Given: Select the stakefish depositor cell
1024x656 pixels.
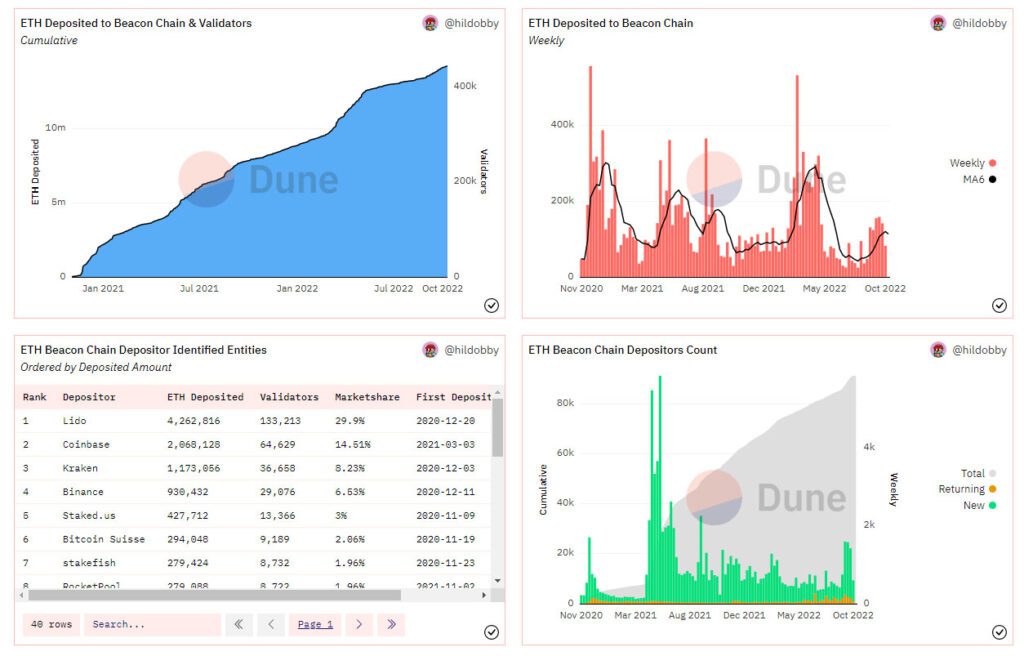Looking at the screenshot, I should pos(89,563).
